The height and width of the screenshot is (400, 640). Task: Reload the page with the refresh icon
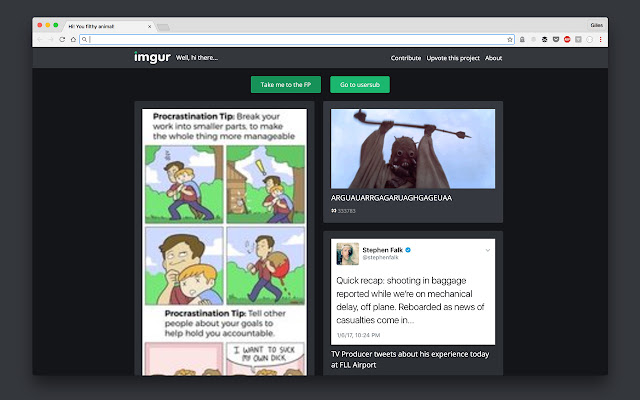[x=62, y=39]
